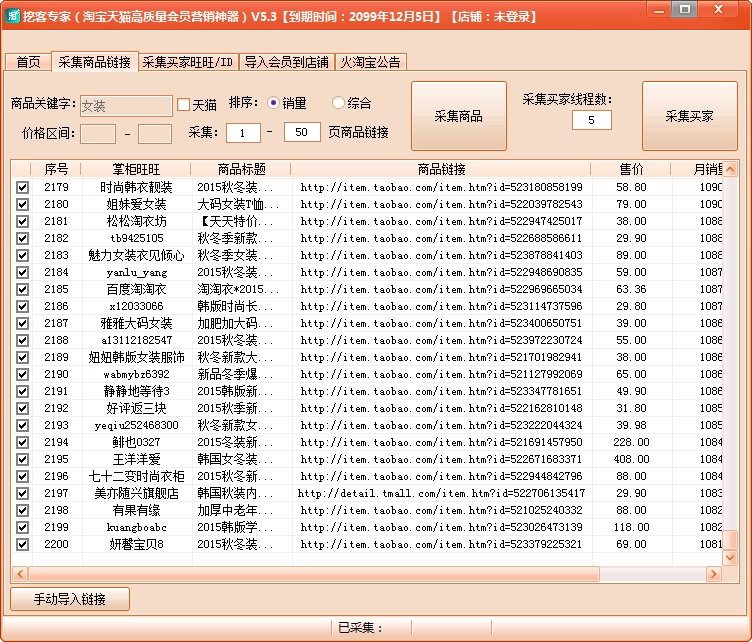
Task: Click seller yanlu_yang cell
Action: (x=136, y=272)
